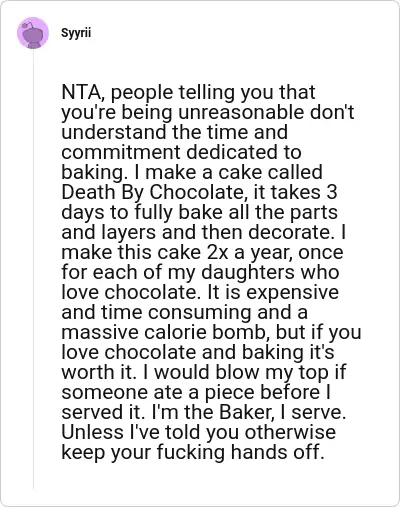Click the word commitment in the comment text
This screenshot has height=507, width=400.
pos(121,152)
